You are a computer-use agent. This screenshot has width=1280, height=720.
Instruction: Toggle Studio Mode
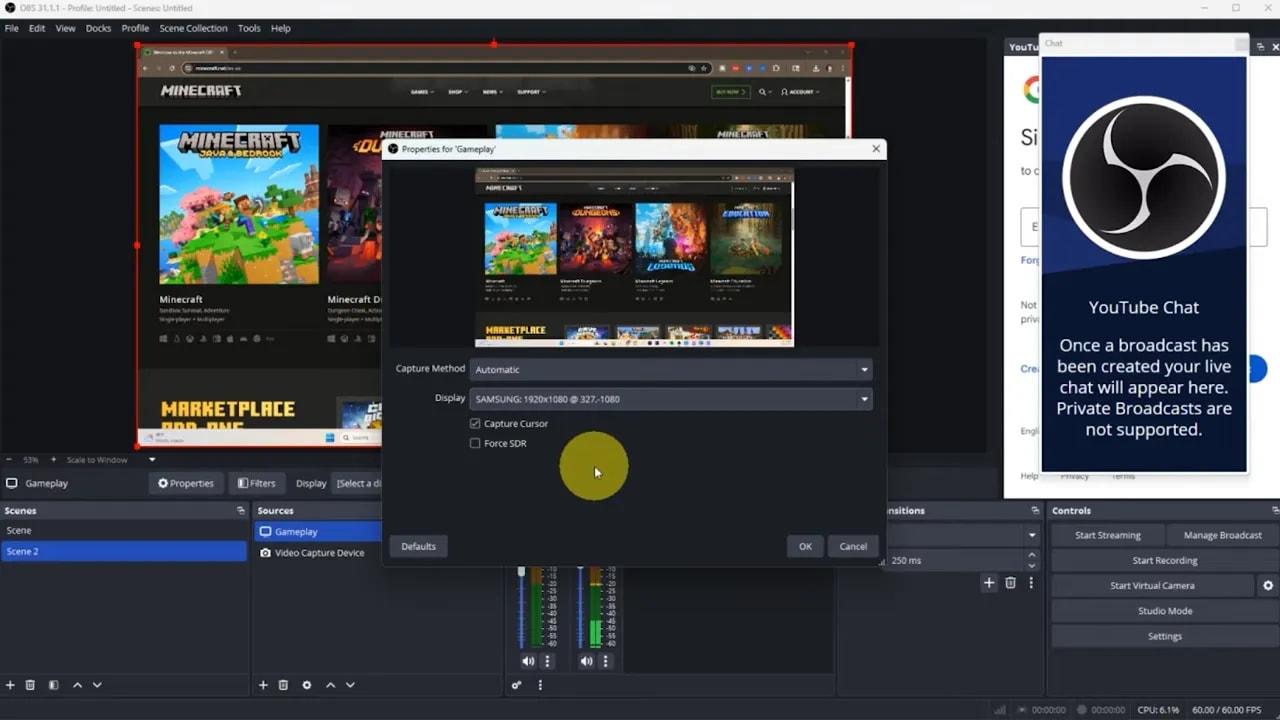click(x=1163, y=610)
